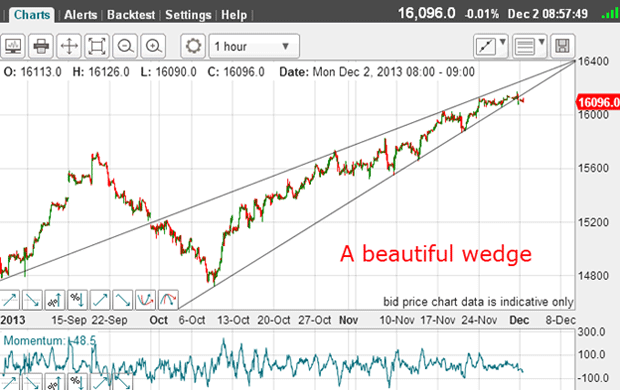Click the percent up arrow icon on the price chart
The height and width of the screenshot is (390, 620).
click(55, 300)
